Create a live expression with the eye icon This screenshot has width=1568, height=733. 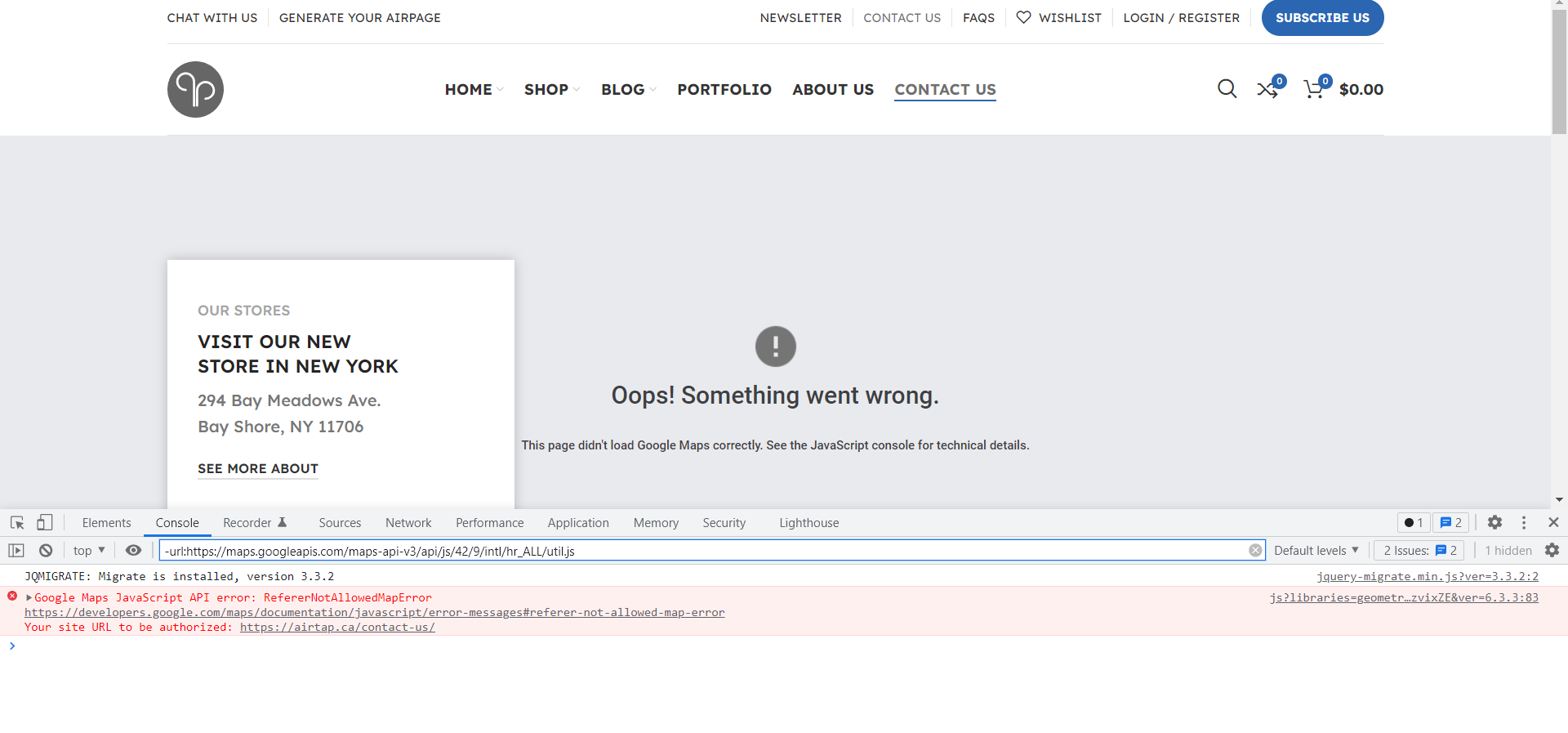click(x=133, y=551)
